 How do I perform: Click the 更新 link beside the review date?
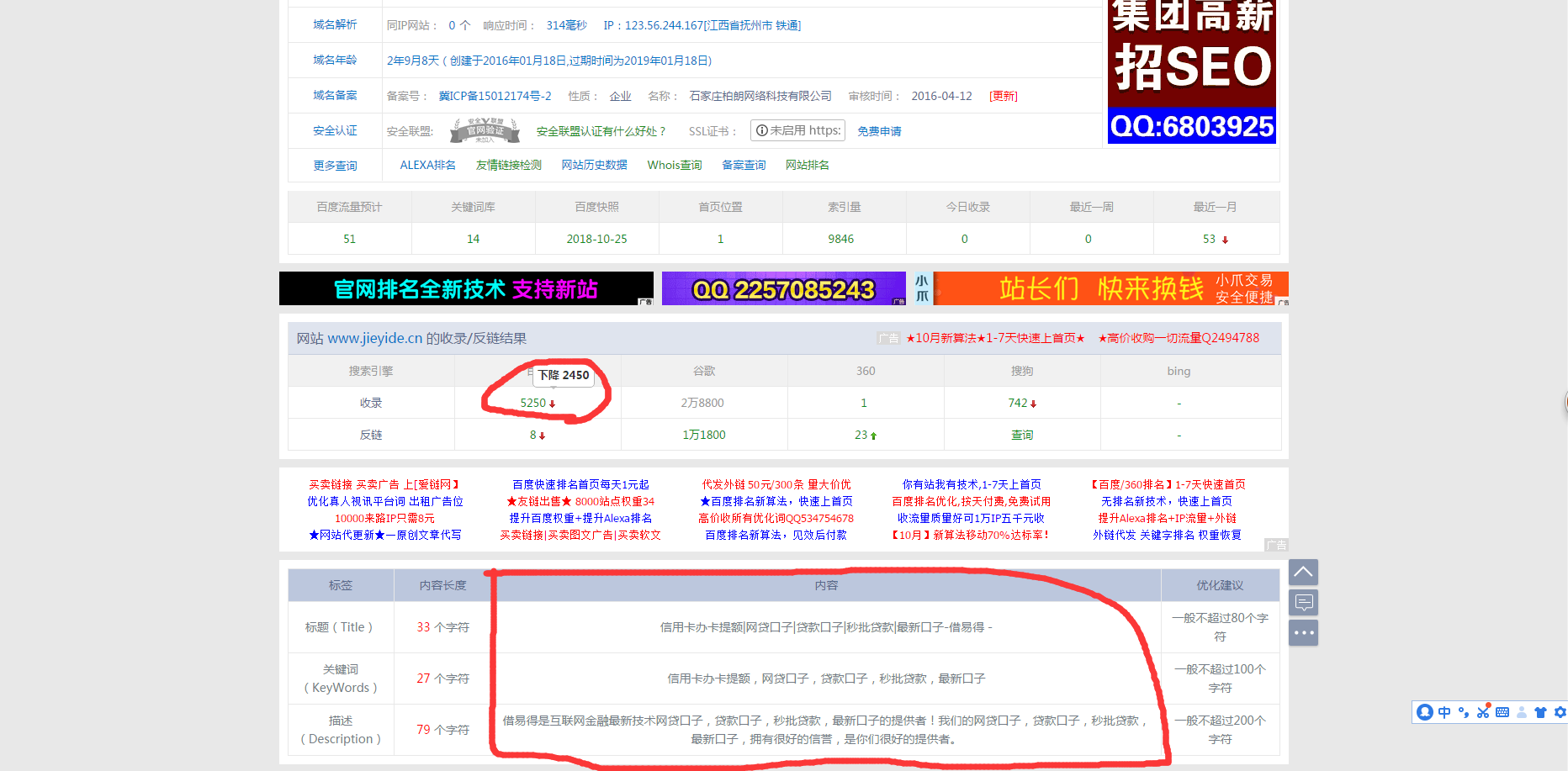click(1004, 96)
